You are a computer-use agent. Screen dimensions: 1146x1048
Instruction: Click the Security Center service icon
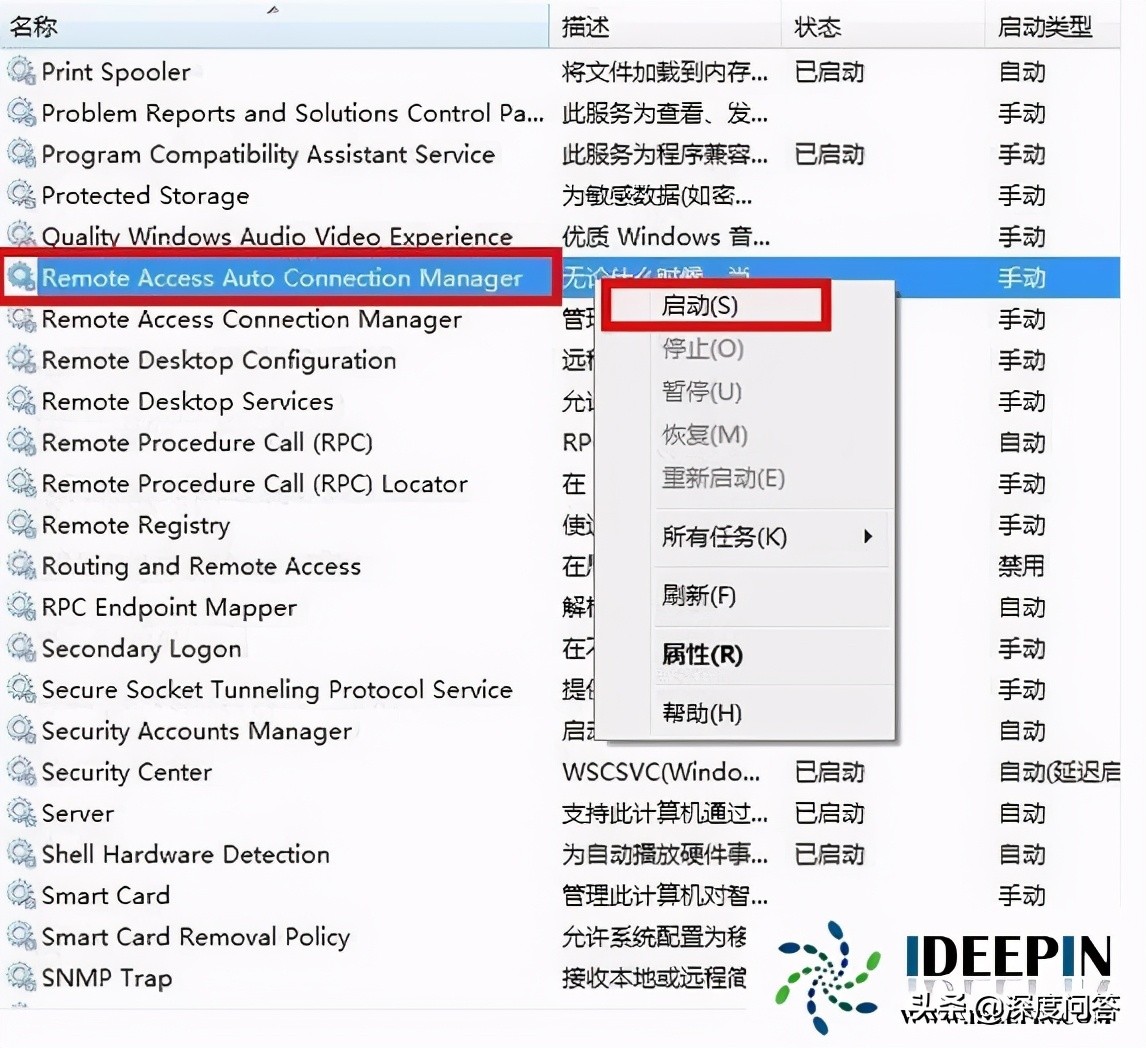coord(21,771)
